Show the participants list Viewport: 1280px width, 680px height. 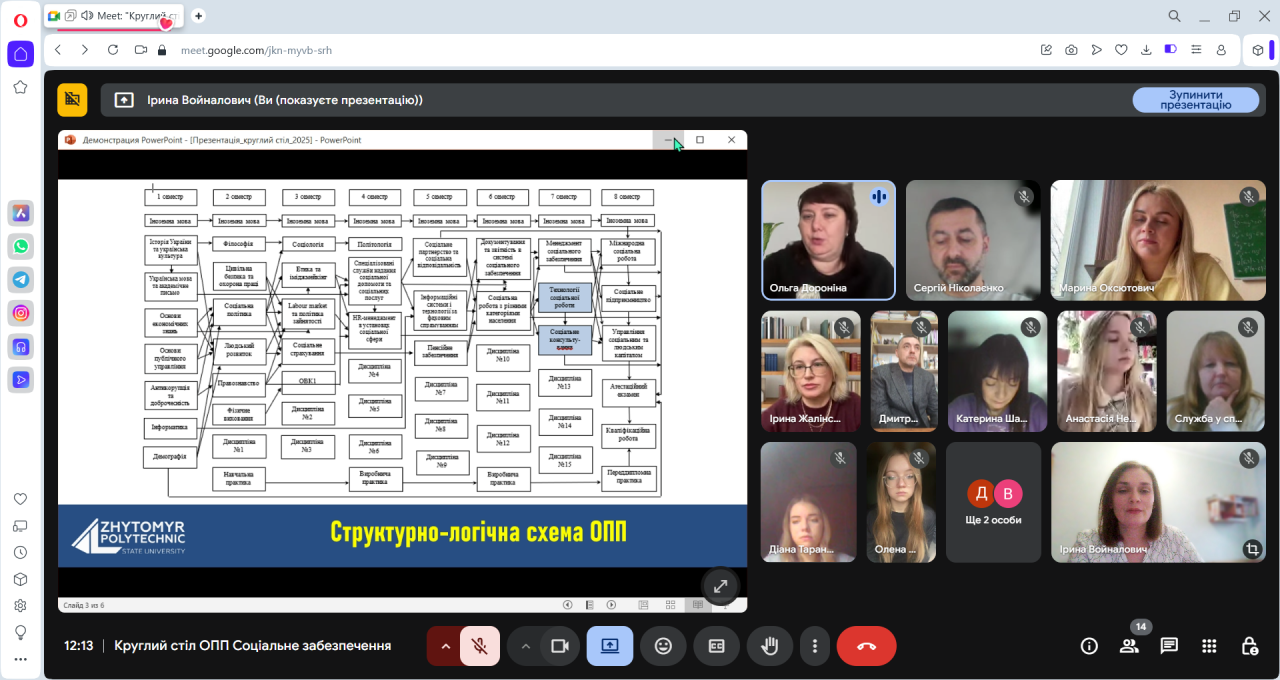(1129, 646)
